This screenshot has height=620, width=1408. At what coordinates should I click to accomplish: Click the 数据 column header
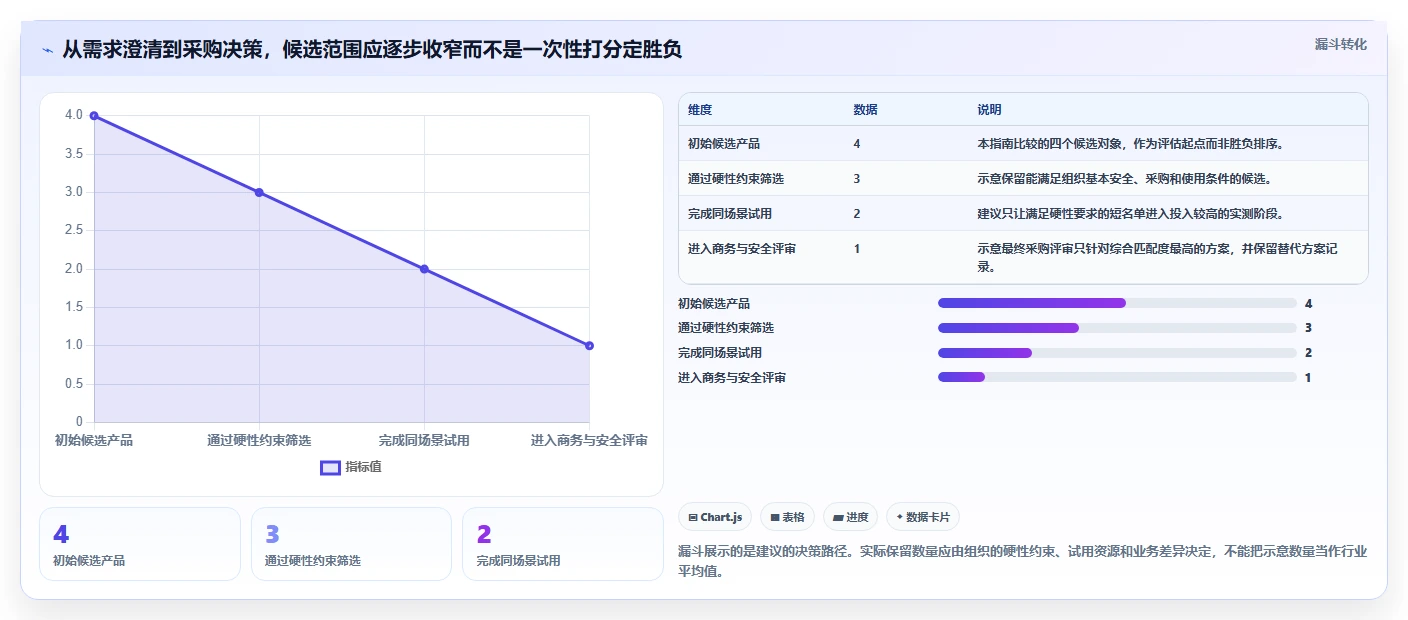865,110
